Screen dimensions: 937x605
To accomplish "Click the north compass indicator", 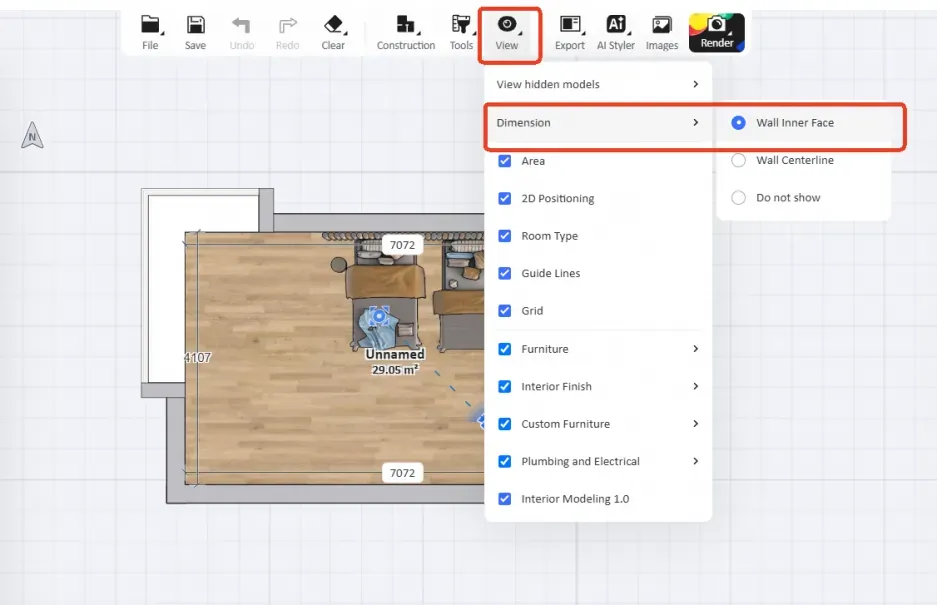I will [32, 137].
